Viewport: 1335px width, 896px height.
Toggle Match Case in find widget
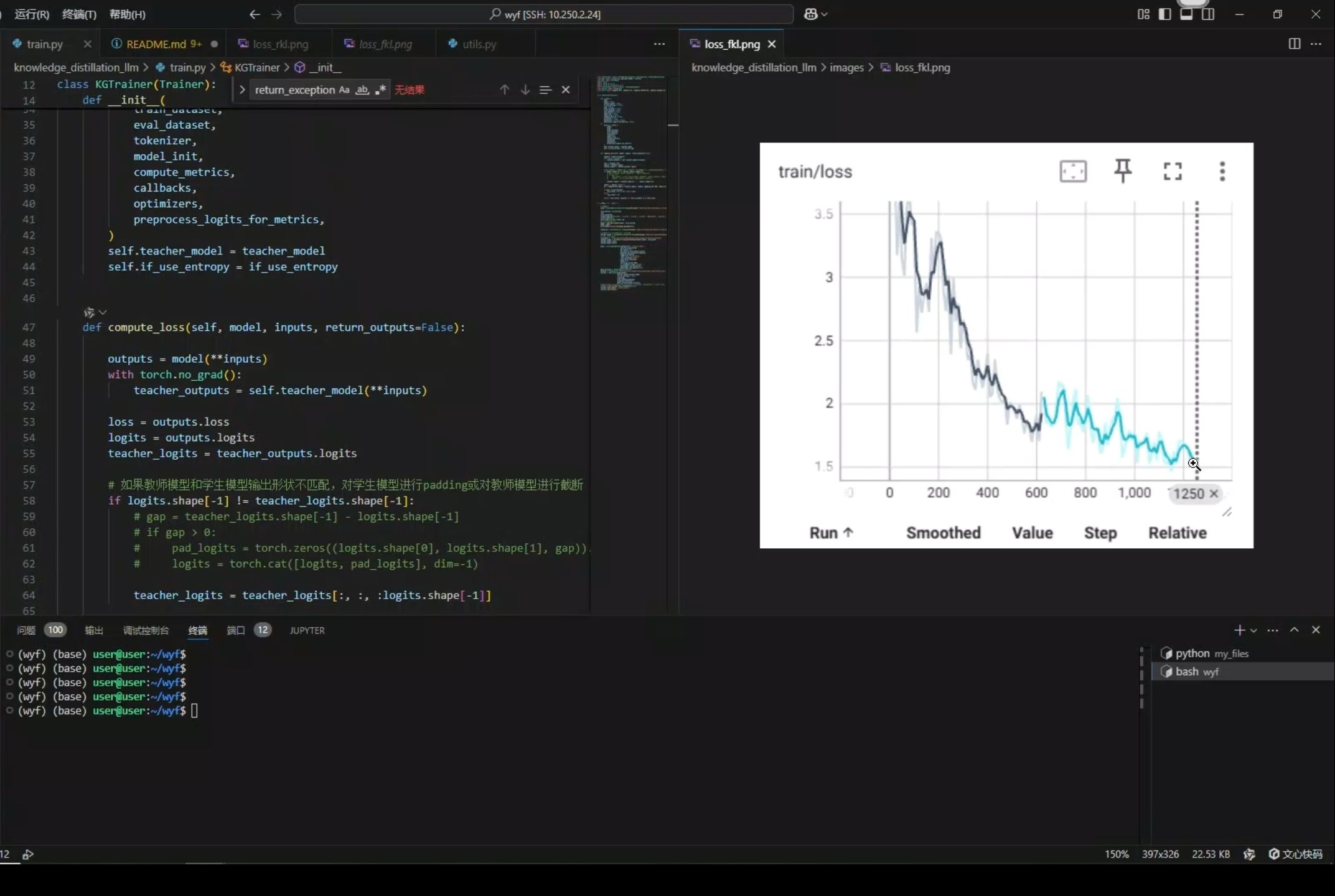(x=344, y=90)
